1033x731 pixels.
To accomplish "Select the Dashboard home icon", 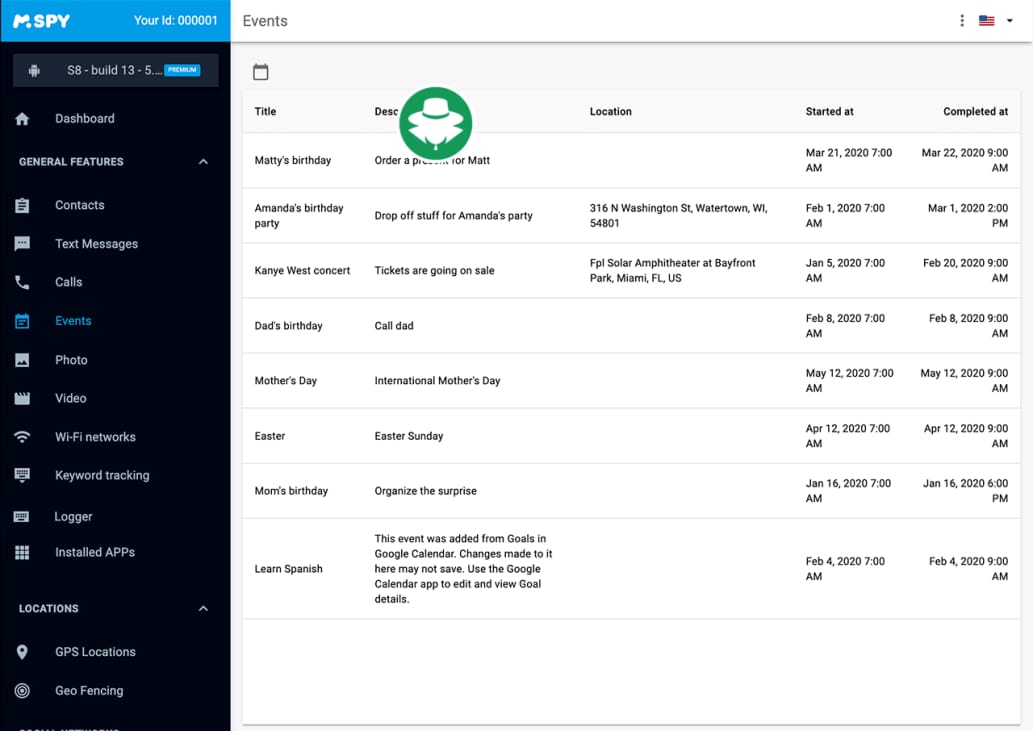I will (x=22, y=118).
